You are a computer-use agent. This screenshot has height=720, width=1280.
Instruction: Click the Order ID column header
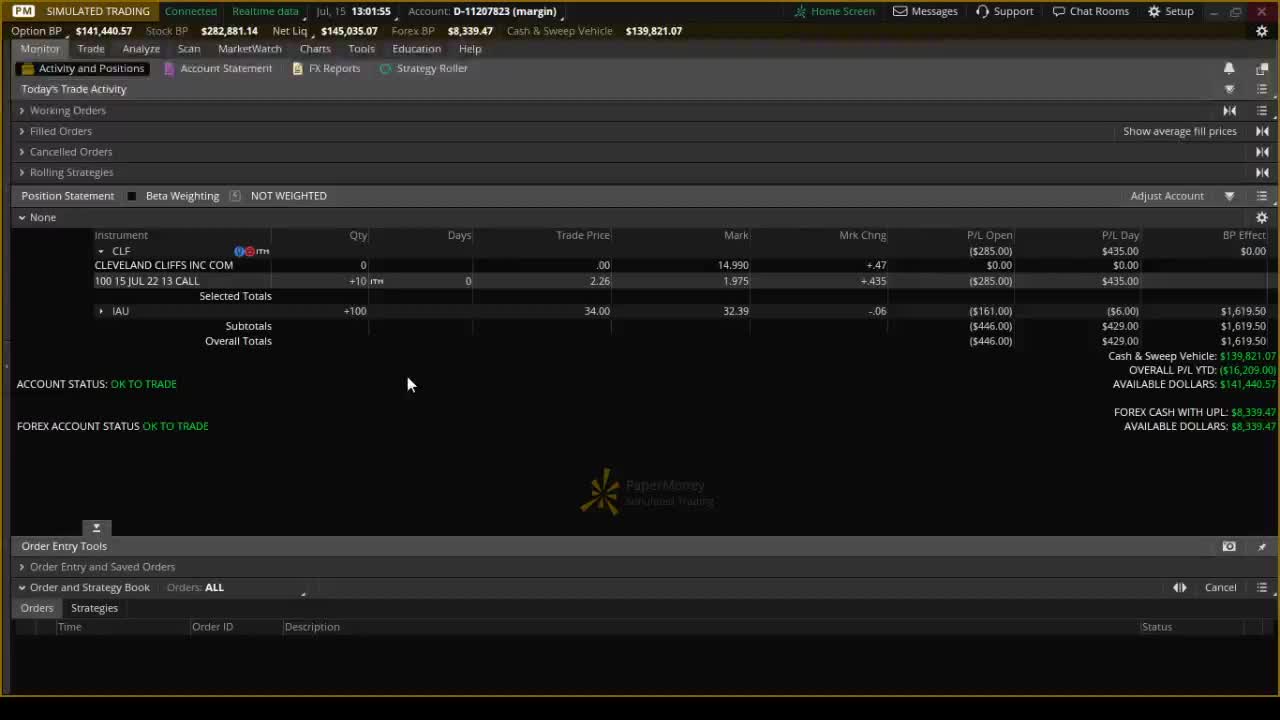pyautogui.click(x=212, y=627)
